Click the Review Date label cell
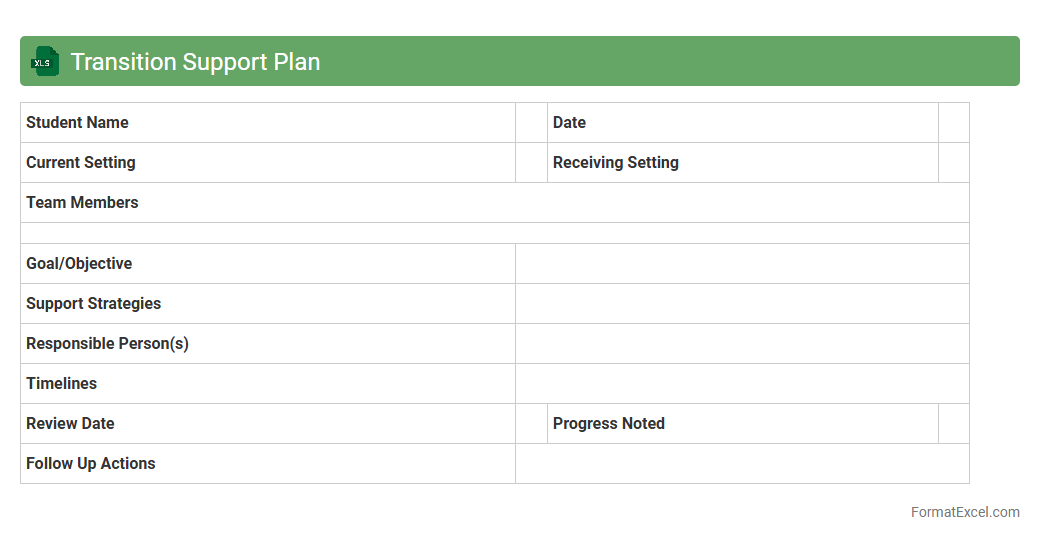Viewport: 1040px width, 541px height. point(267,424)
